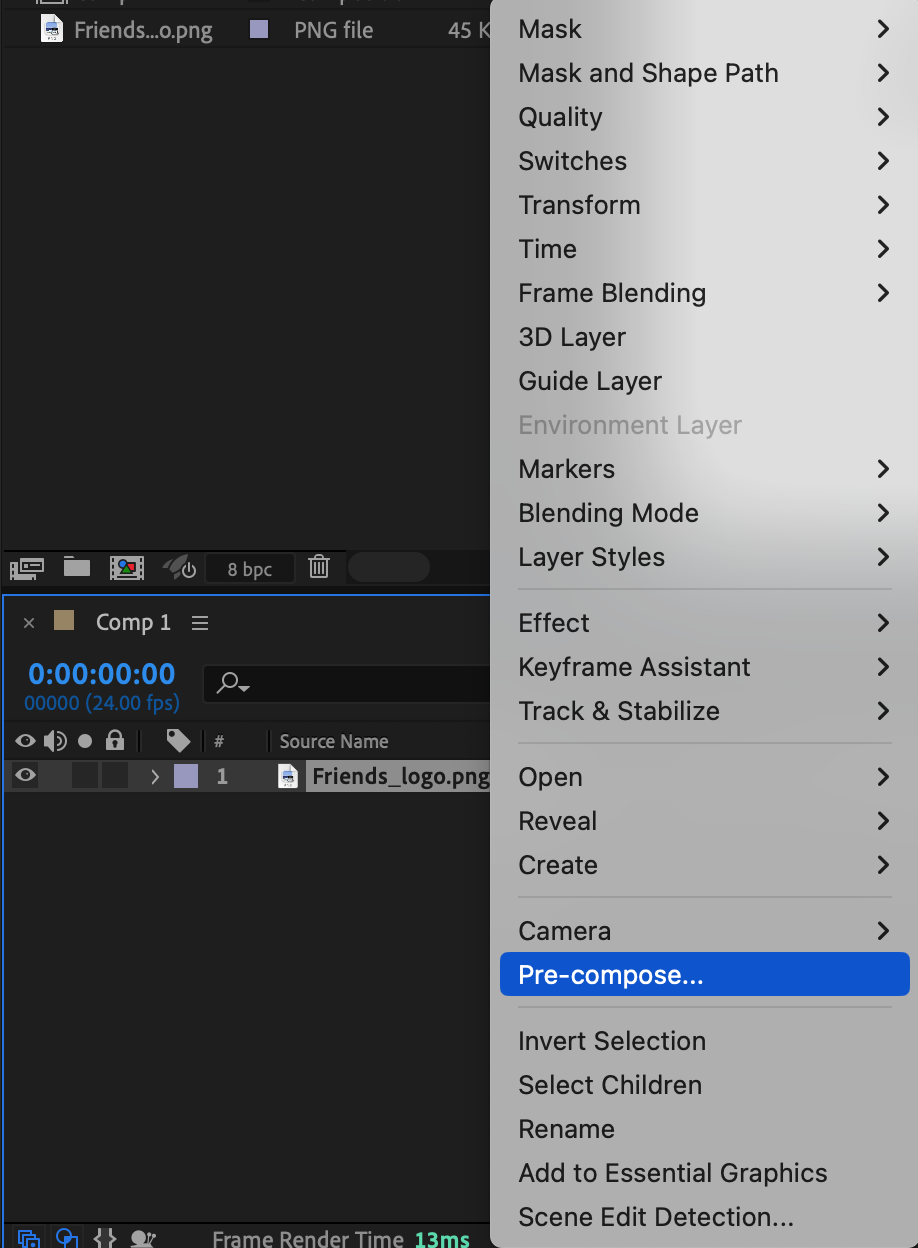Click the New Composition icon
This screenshot has height=1248, width=918.
127,568
